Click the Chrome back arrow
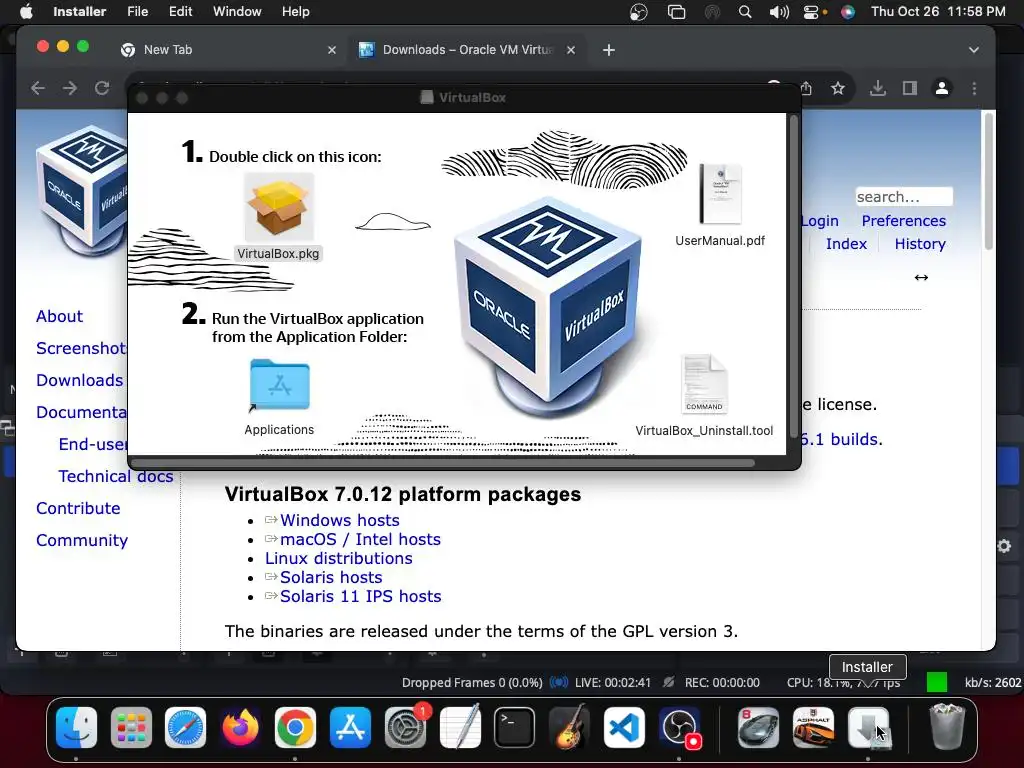The image size is (1024, 768). 38,88
